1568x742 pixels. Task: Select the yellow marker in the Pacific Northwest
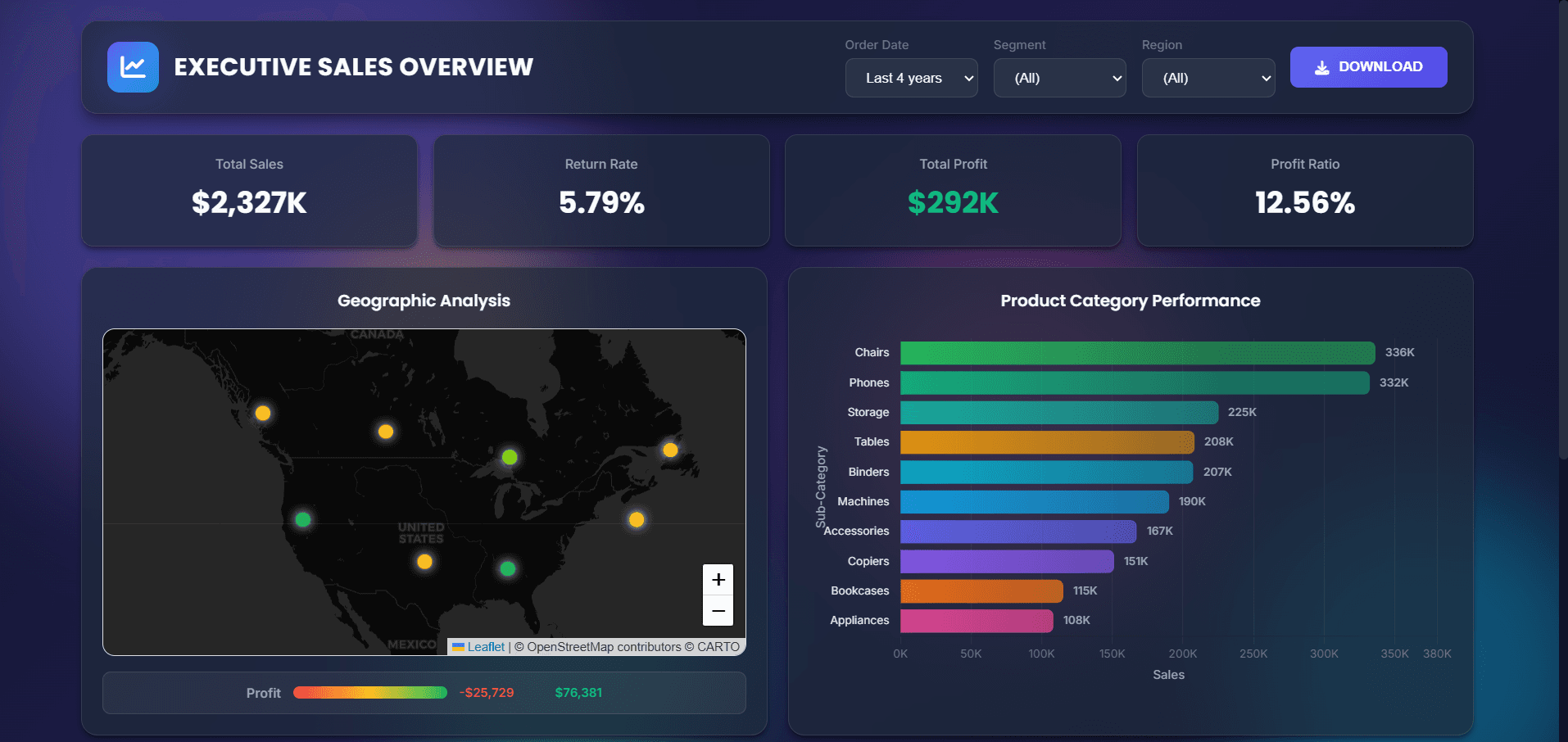(263, 412)
